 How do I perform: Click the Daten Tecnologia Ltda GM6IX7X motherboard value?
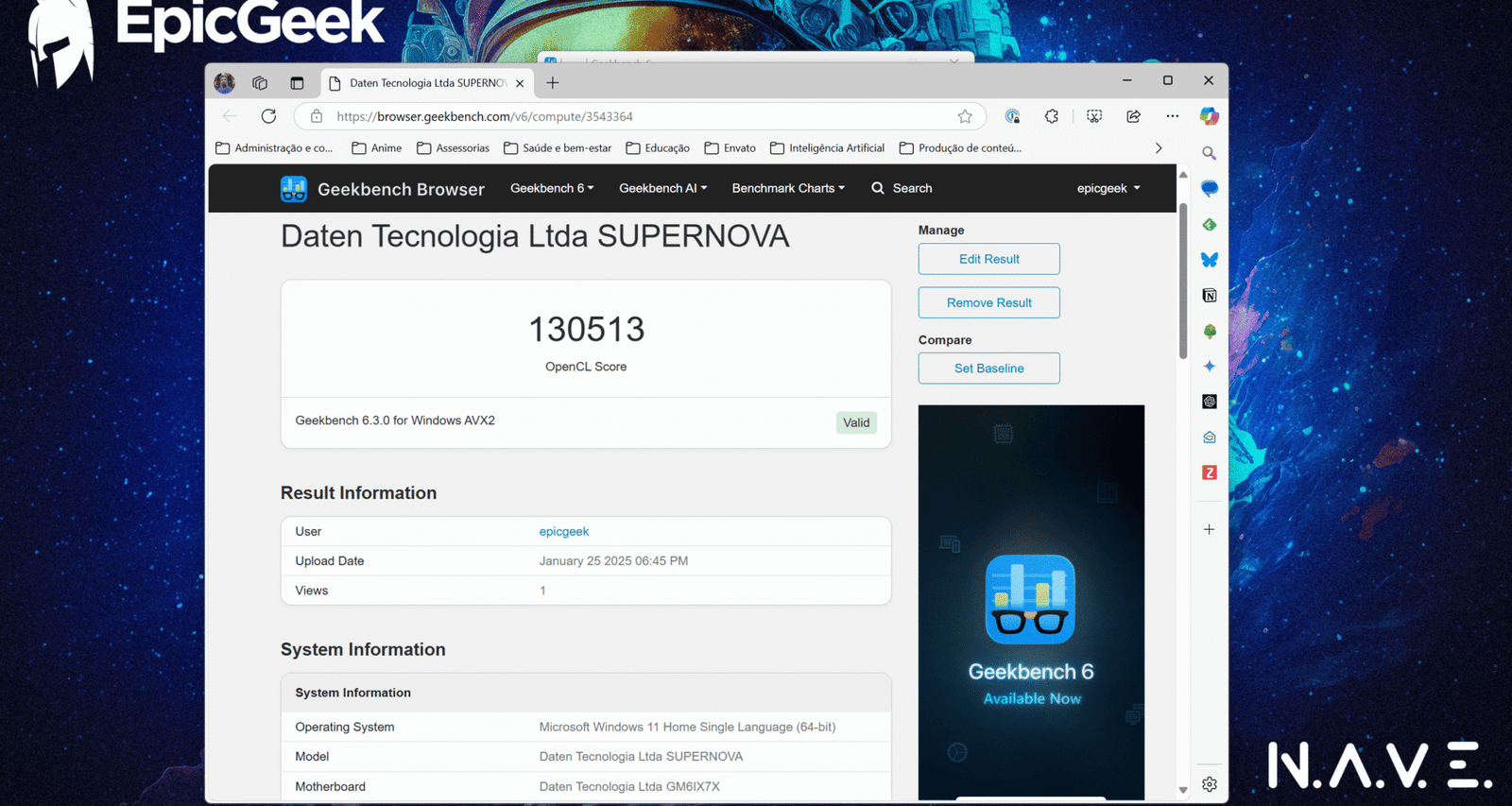(x=629, y=786)
